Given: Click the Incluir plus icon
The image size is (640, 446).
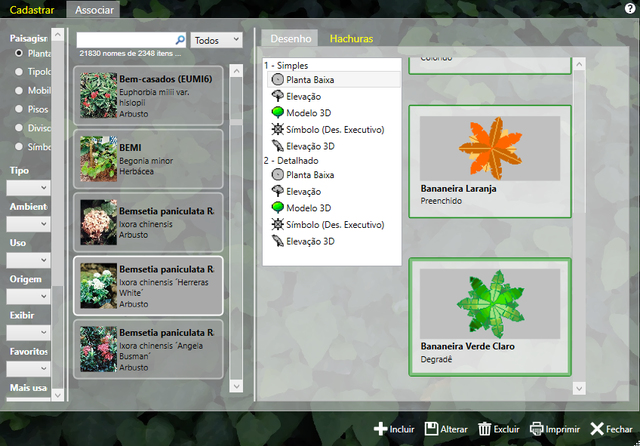Looking at the screenshot, I should (380, 429).
